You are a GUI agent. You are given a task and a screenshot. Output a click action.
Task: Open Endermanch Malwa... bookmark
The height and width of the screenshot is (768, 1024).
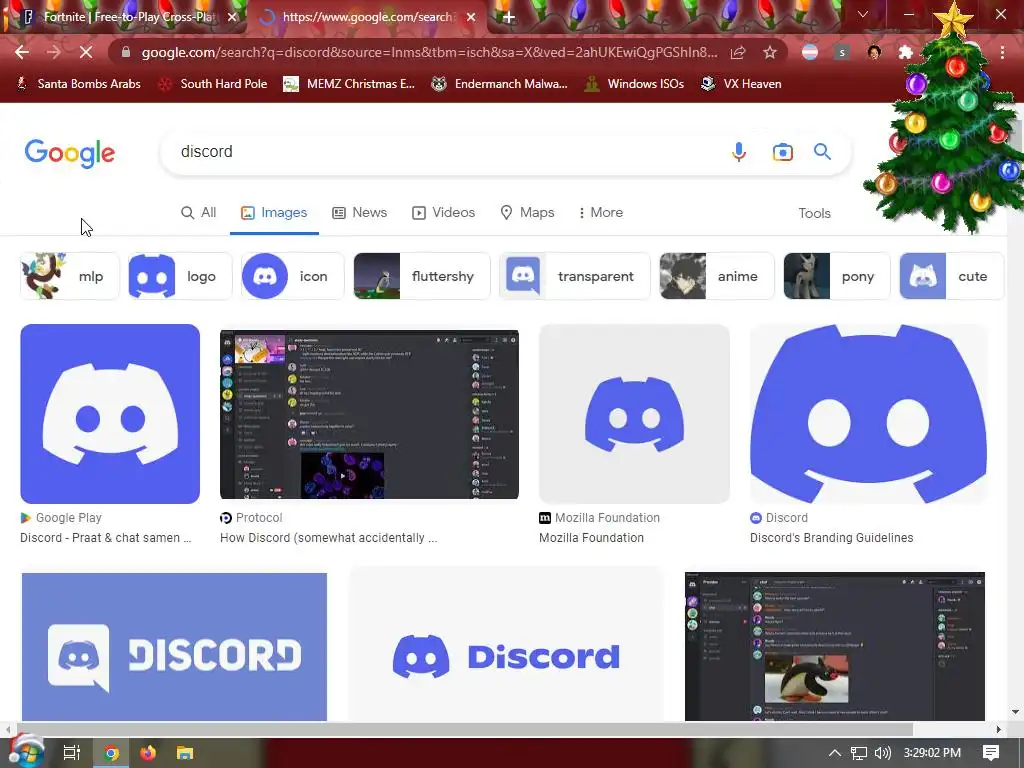499,84
